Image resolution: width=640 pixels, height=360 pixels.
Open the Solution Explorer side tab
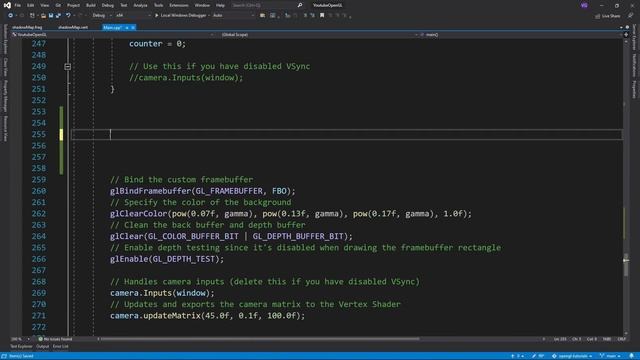click(5, 39)
